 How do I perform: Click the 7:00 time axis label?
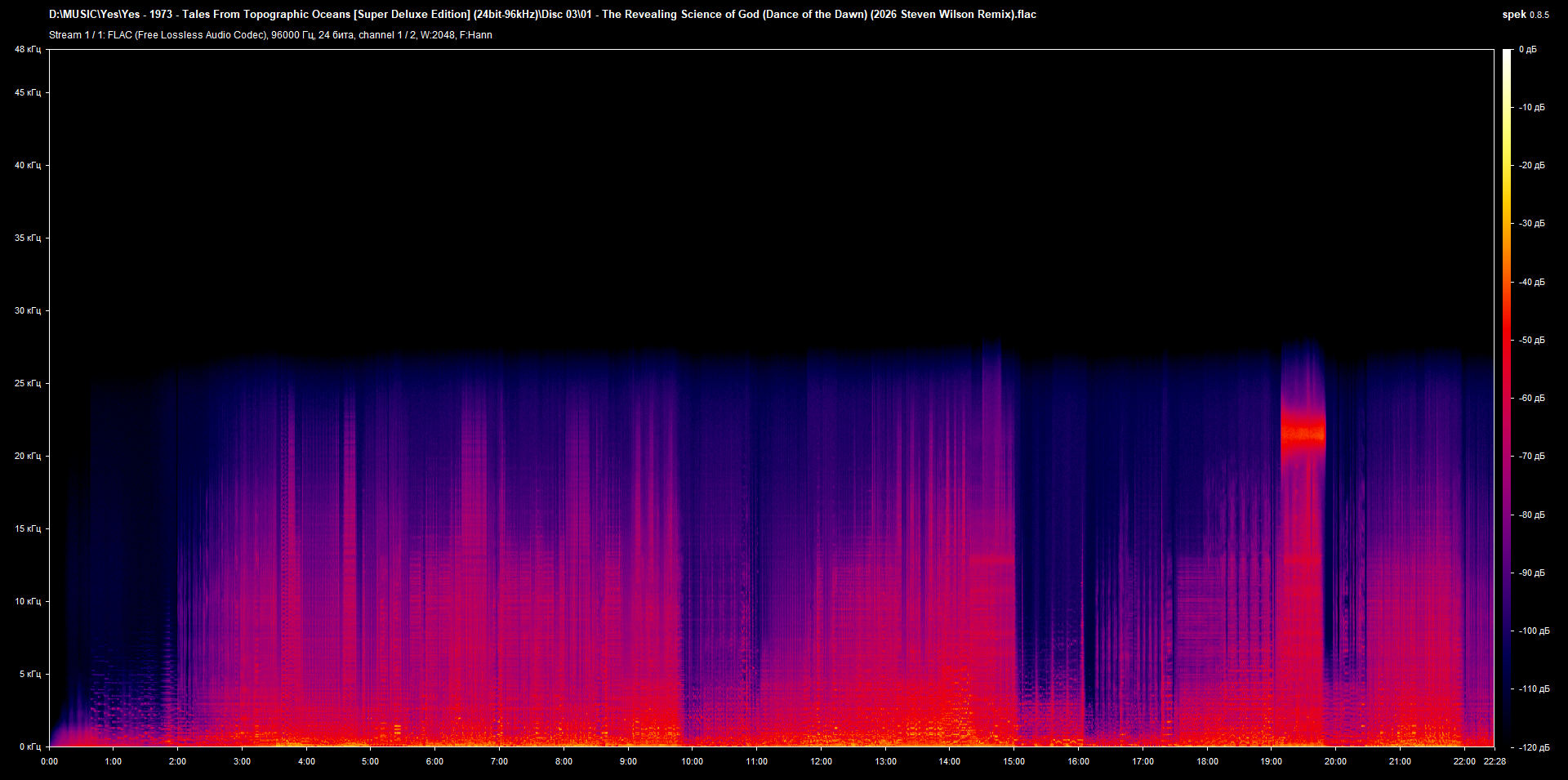coord(499,762)
